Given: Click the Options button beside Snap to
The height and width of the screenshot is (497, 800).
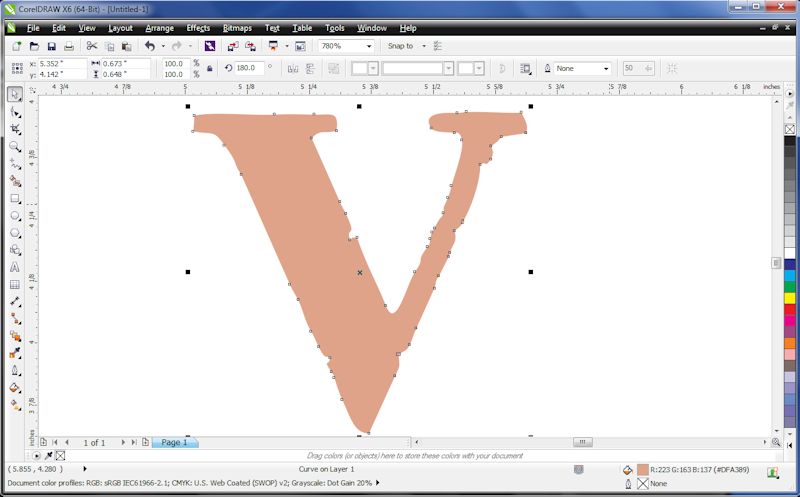Looking at the screenshot, I should click(x=438, y=46).
